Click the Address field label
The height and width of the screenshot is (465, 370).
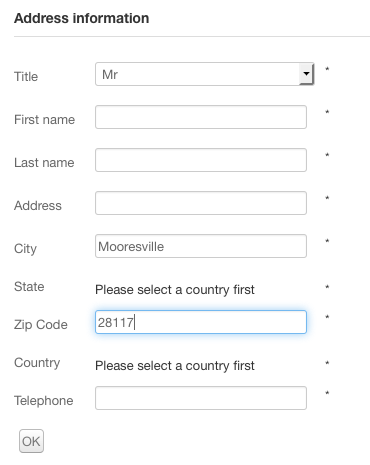(x=38, y=205)
